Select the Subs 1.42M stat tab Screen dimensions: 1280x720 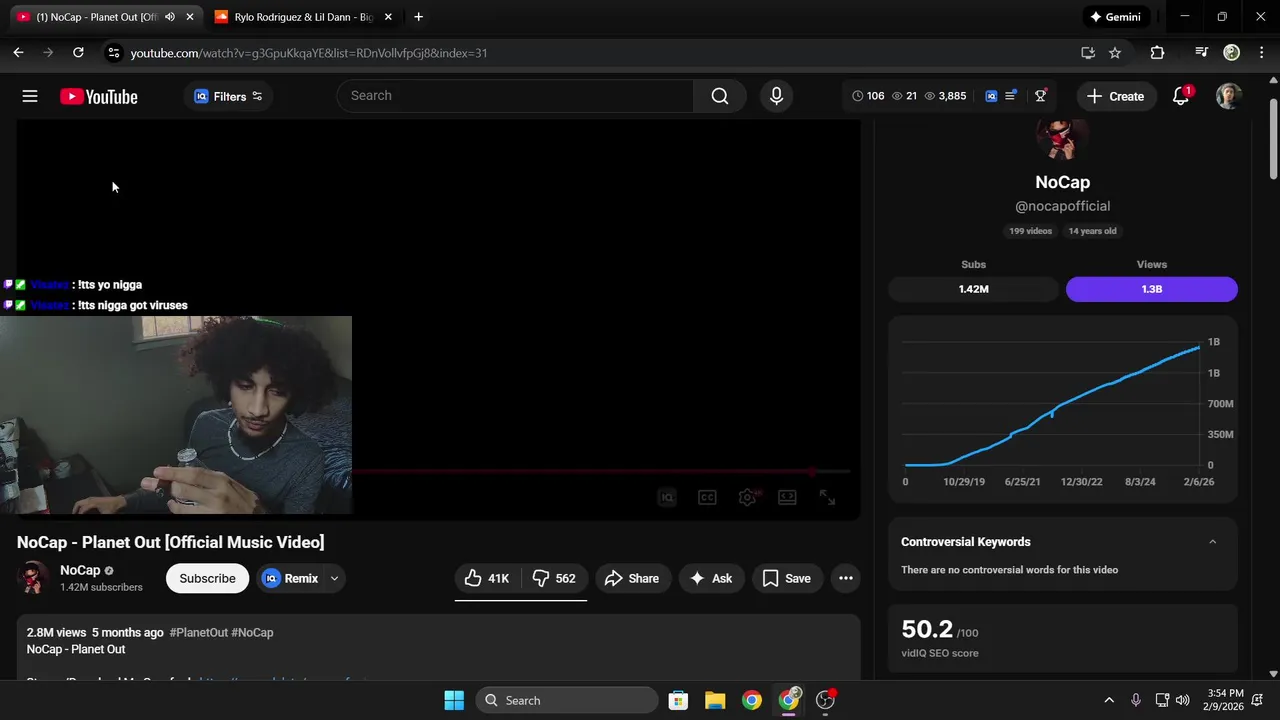click(973, 289)
